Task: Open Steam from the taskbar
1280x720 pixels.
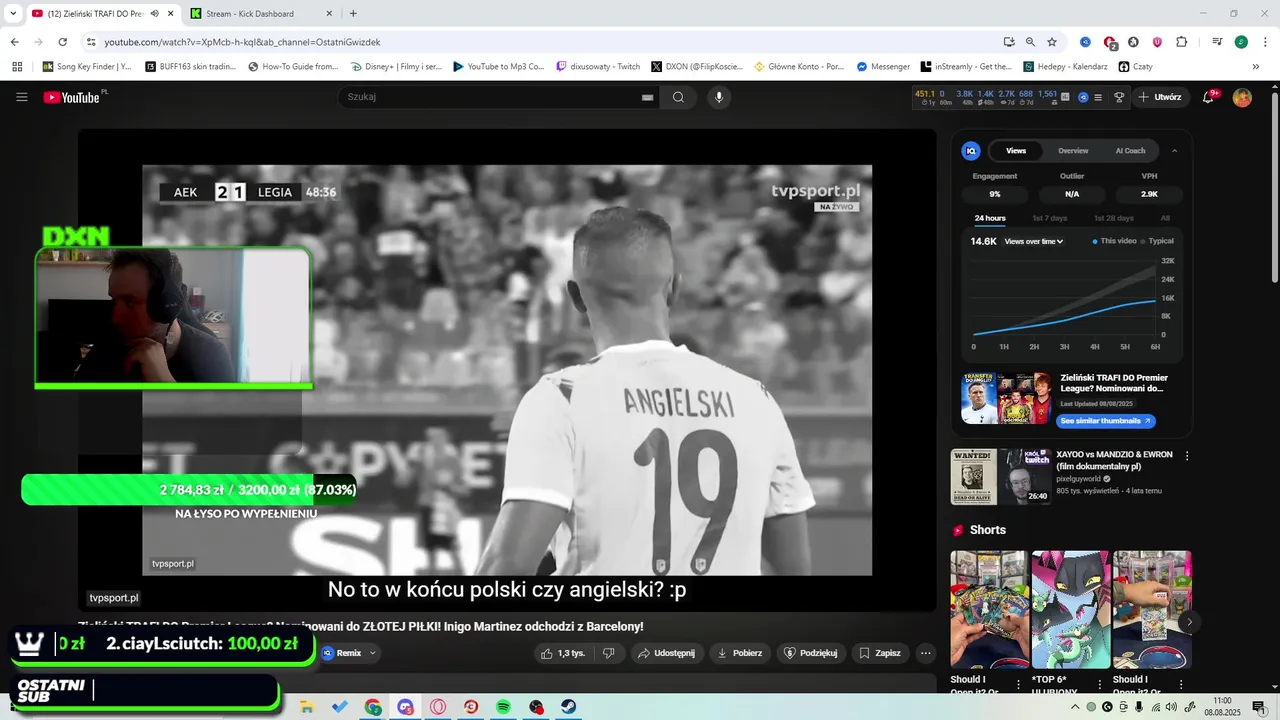Action: click(568, 707)
